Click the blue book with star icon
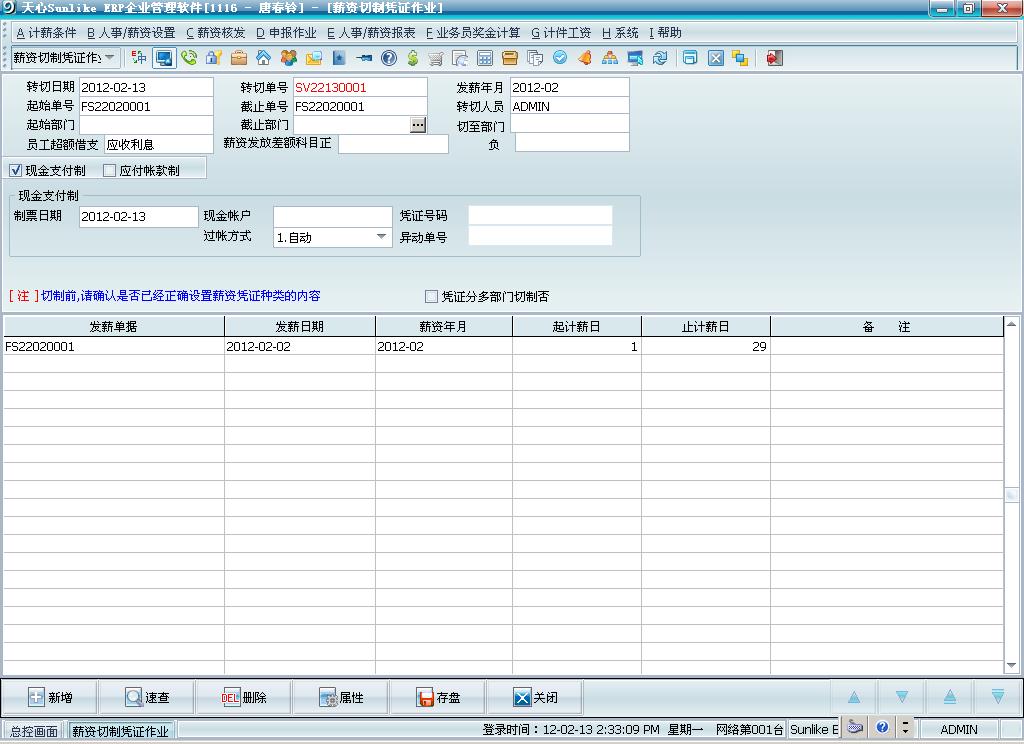This screenshot has height=744, width=1024. coord(339,57)
